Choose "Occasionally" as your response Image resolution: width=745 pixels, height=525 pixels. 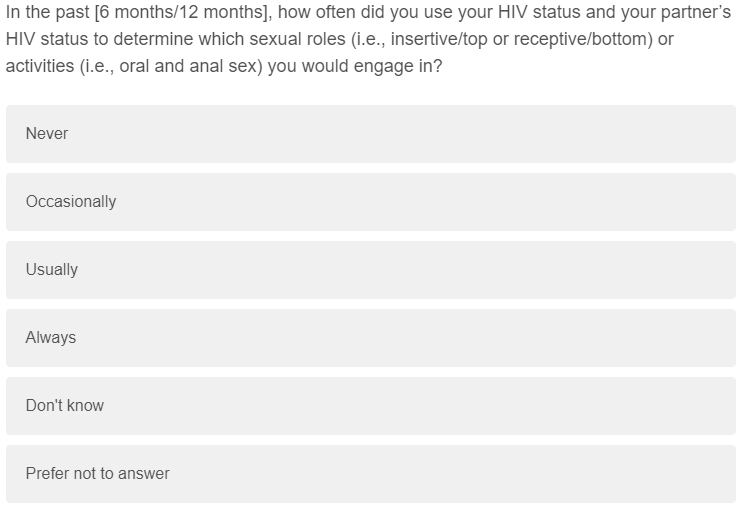pyautogui.click(x=370, y=202)
